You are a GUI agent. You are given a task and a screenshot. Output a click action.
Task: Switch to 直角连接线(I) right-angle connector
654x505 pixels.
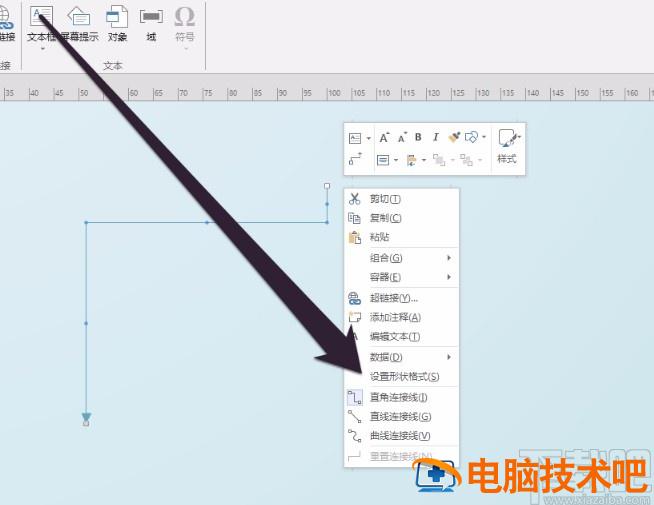click(x=401, y=397)
